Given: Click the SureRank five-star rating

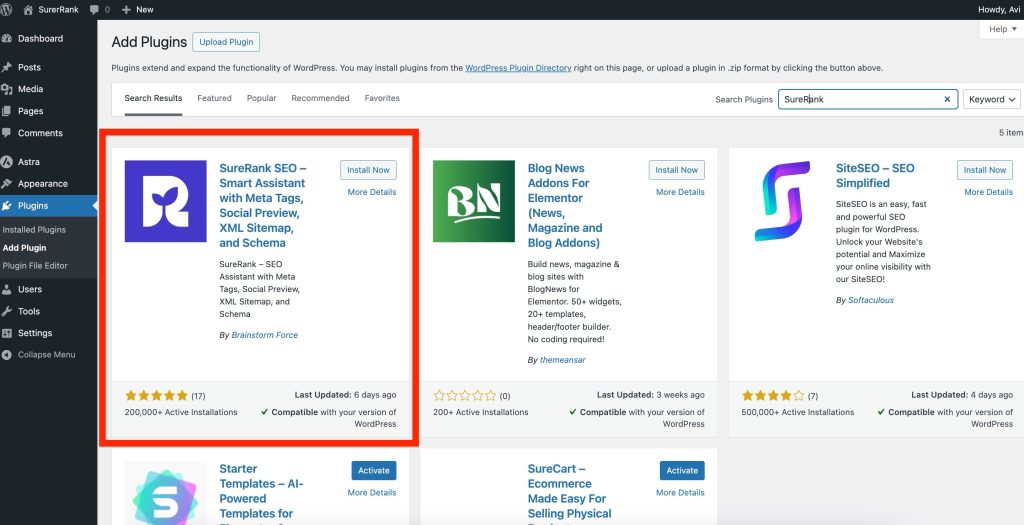Looking at the screenshot, I should tap(156, 396).
